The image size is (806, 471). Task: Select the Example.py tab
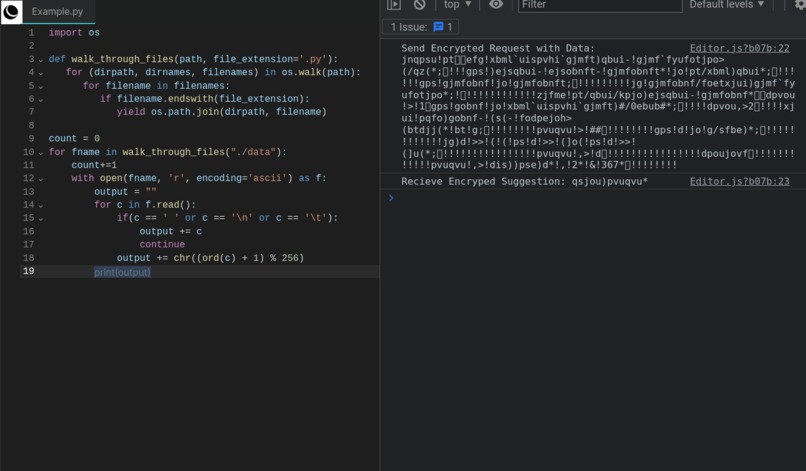[58, 11]
